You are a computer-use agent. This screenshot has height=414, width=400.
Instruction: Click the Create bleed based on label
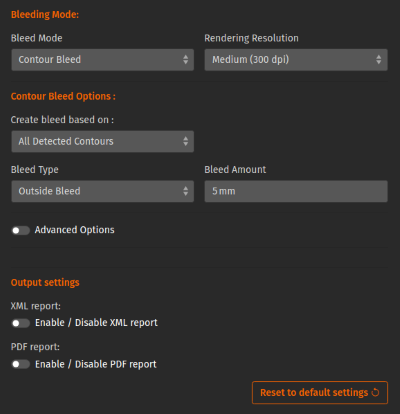(x=62, y=120)
